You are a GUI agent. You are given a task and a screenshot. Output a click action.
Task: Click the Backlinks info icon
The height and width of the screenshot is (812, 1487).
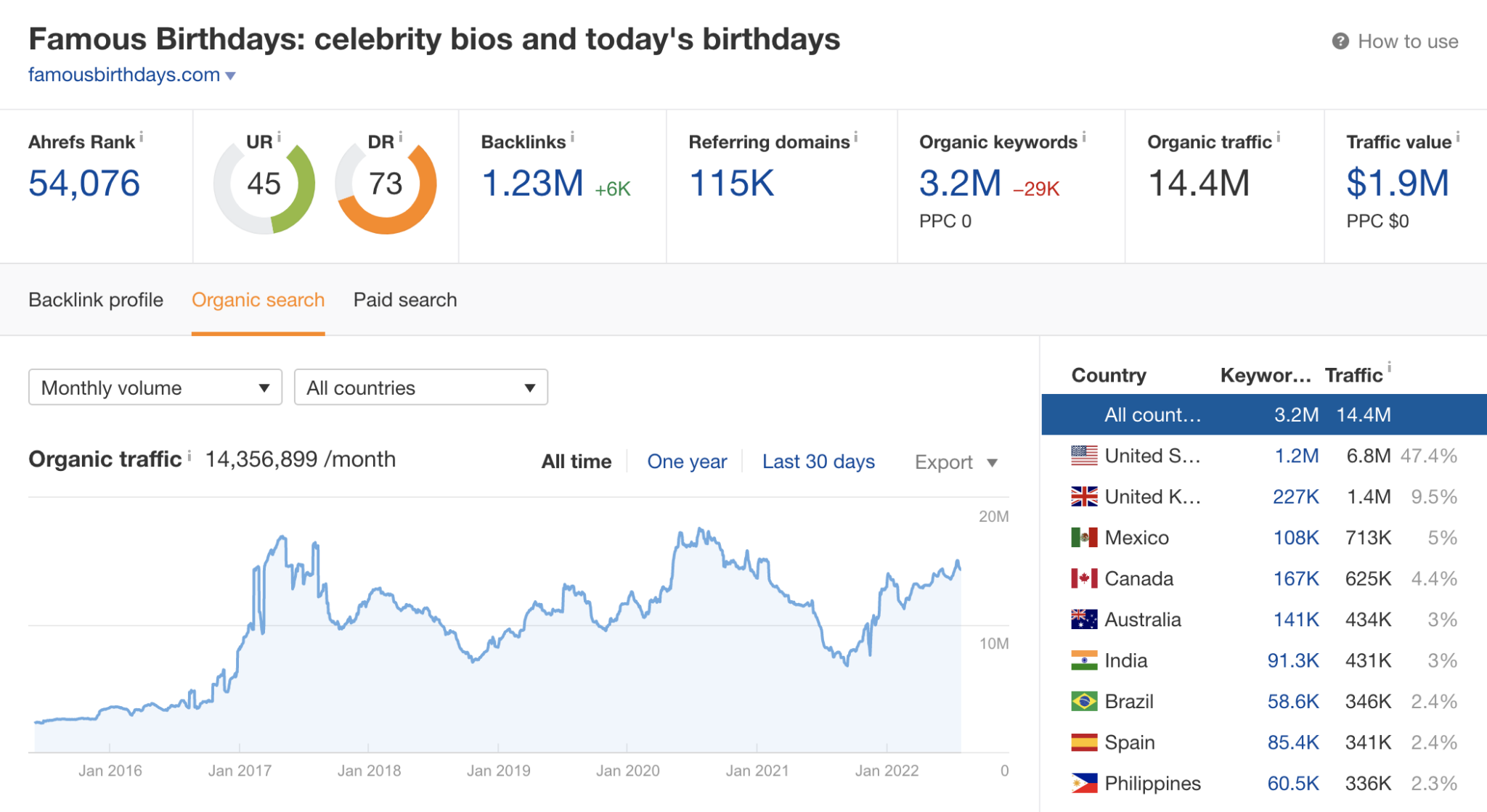coord(572,136)
